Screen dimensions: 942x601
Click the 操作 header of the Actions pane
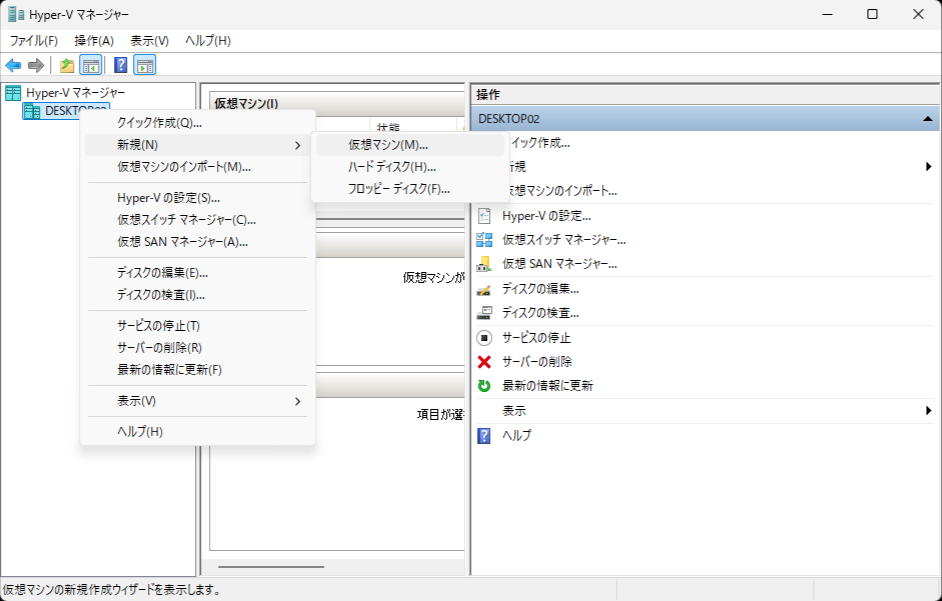tap(705, 94)
